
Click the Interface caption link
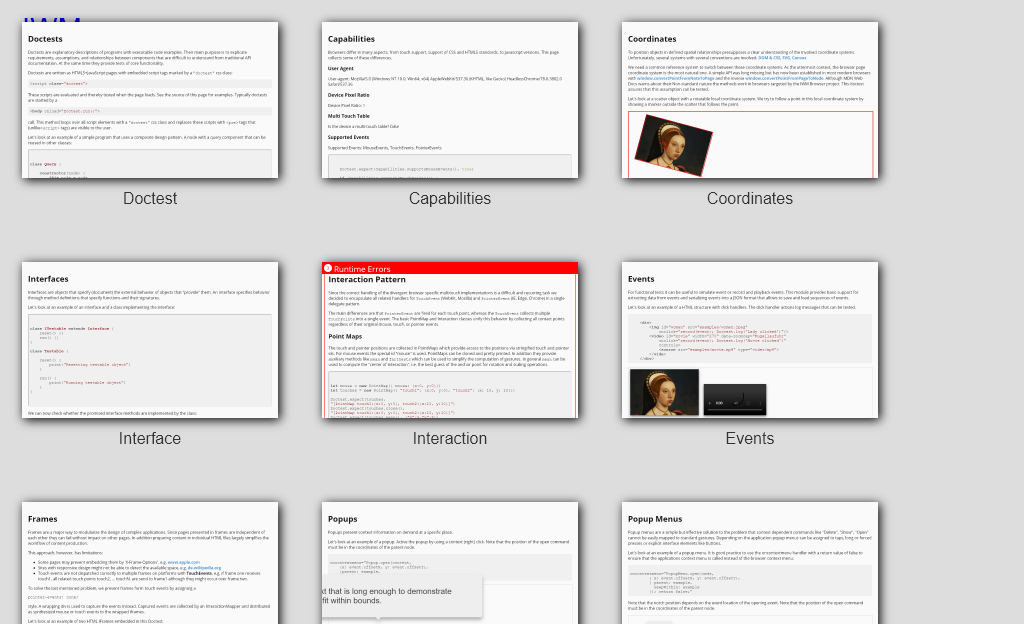pyautogui.click(x=150, y=439)
